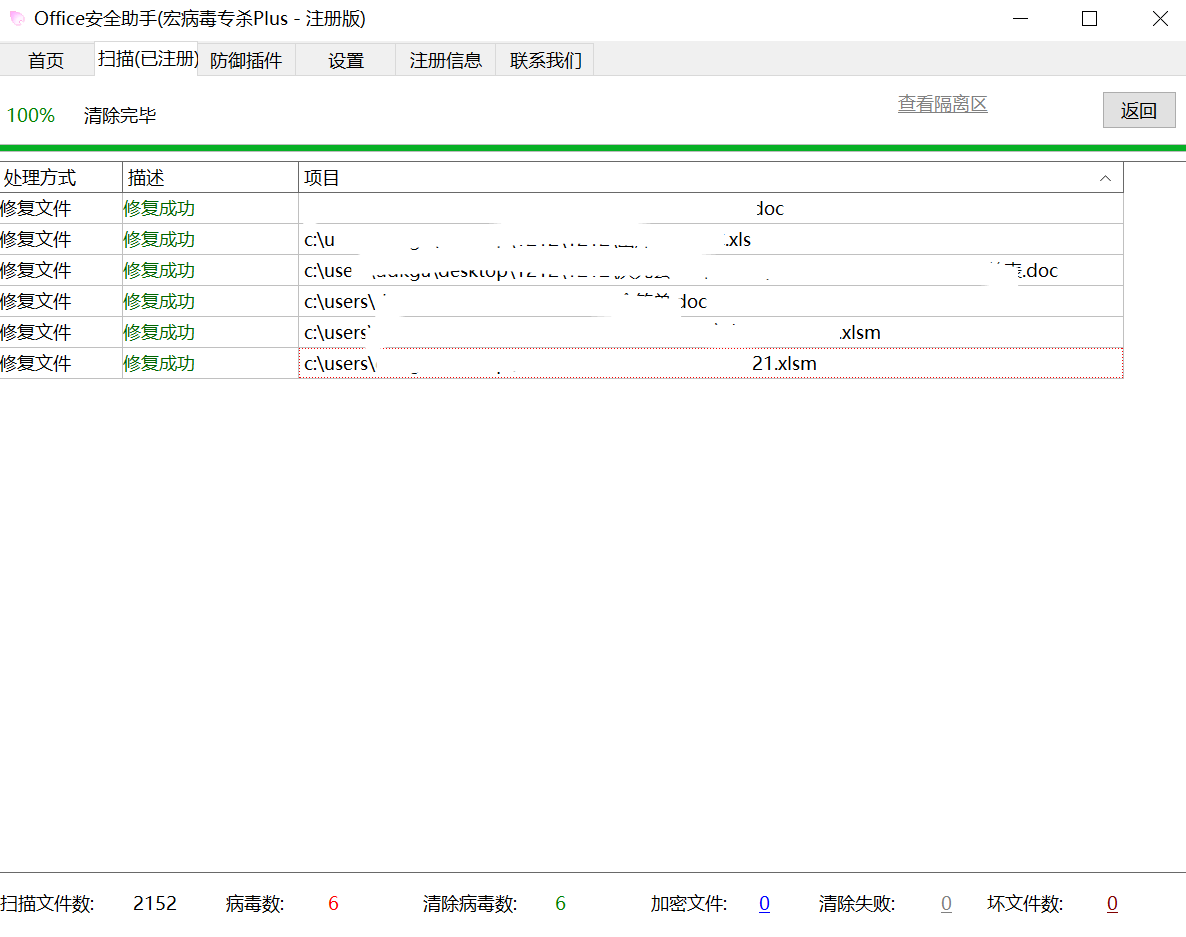Click the 加密文件 count link
This screenshot has height=937, width=1186.
click(x=764, y=904)
